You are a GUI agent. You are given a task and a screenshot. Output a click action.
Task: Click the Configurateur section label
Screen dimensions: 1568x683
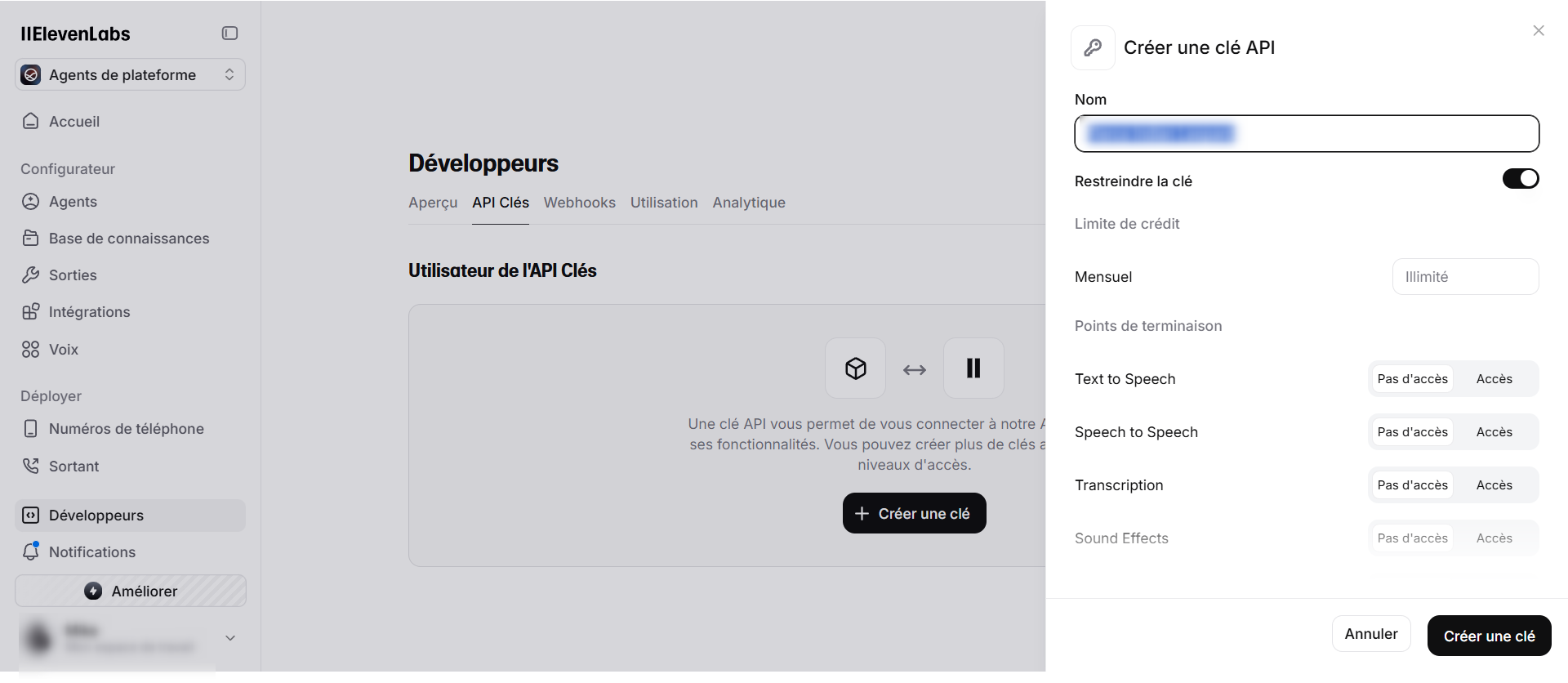tap(68, 169)
